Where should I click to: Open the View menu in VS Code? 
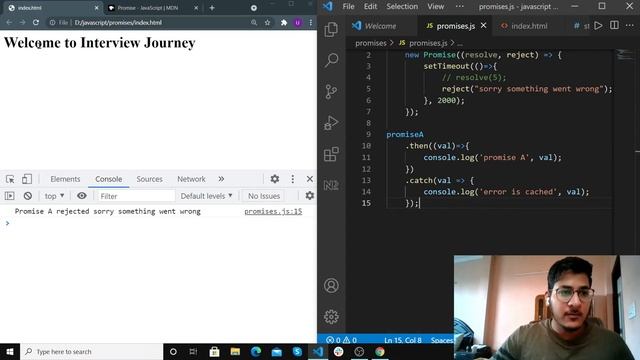(x=436, y=6)
